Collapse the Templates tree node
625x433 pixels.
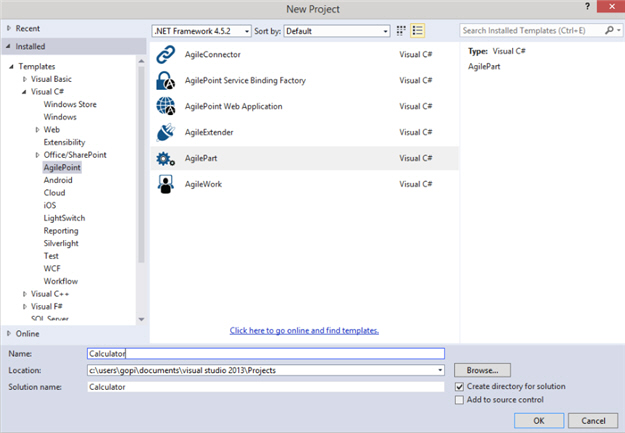pos(12,67)
